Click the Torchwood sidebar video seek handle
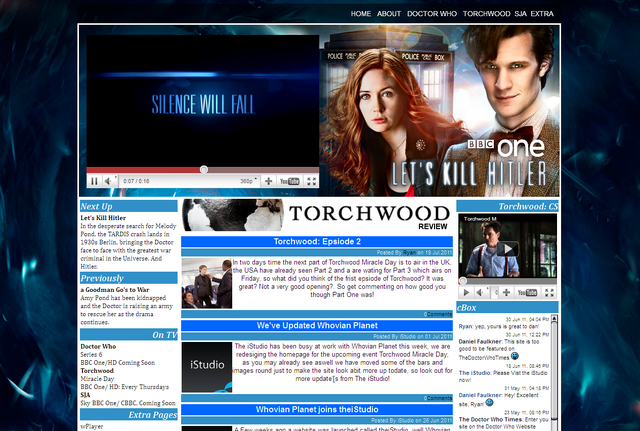Viewport: 640px width, 431px height. (x=462, y=281)
